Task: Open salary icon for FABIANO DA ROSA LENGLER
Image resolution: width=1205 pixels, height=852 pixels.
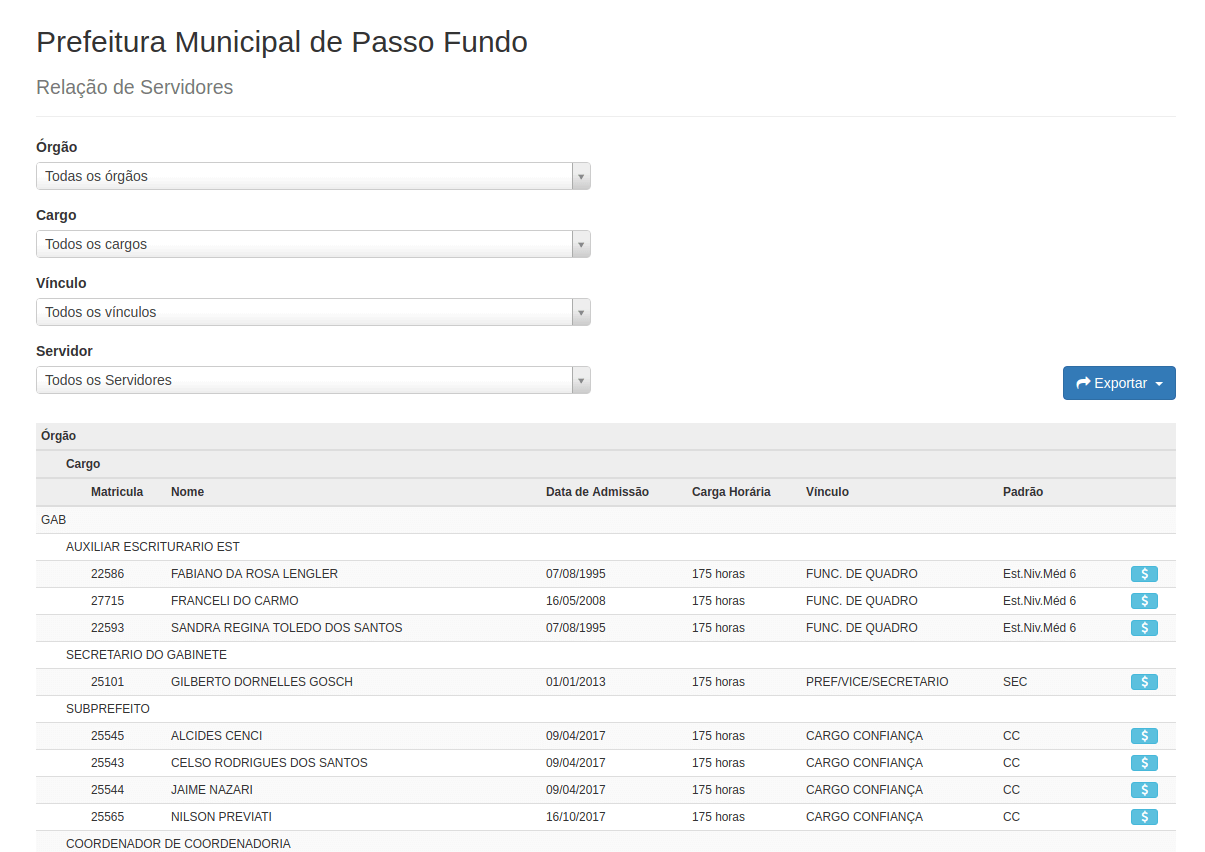Action: point(1144,574)
